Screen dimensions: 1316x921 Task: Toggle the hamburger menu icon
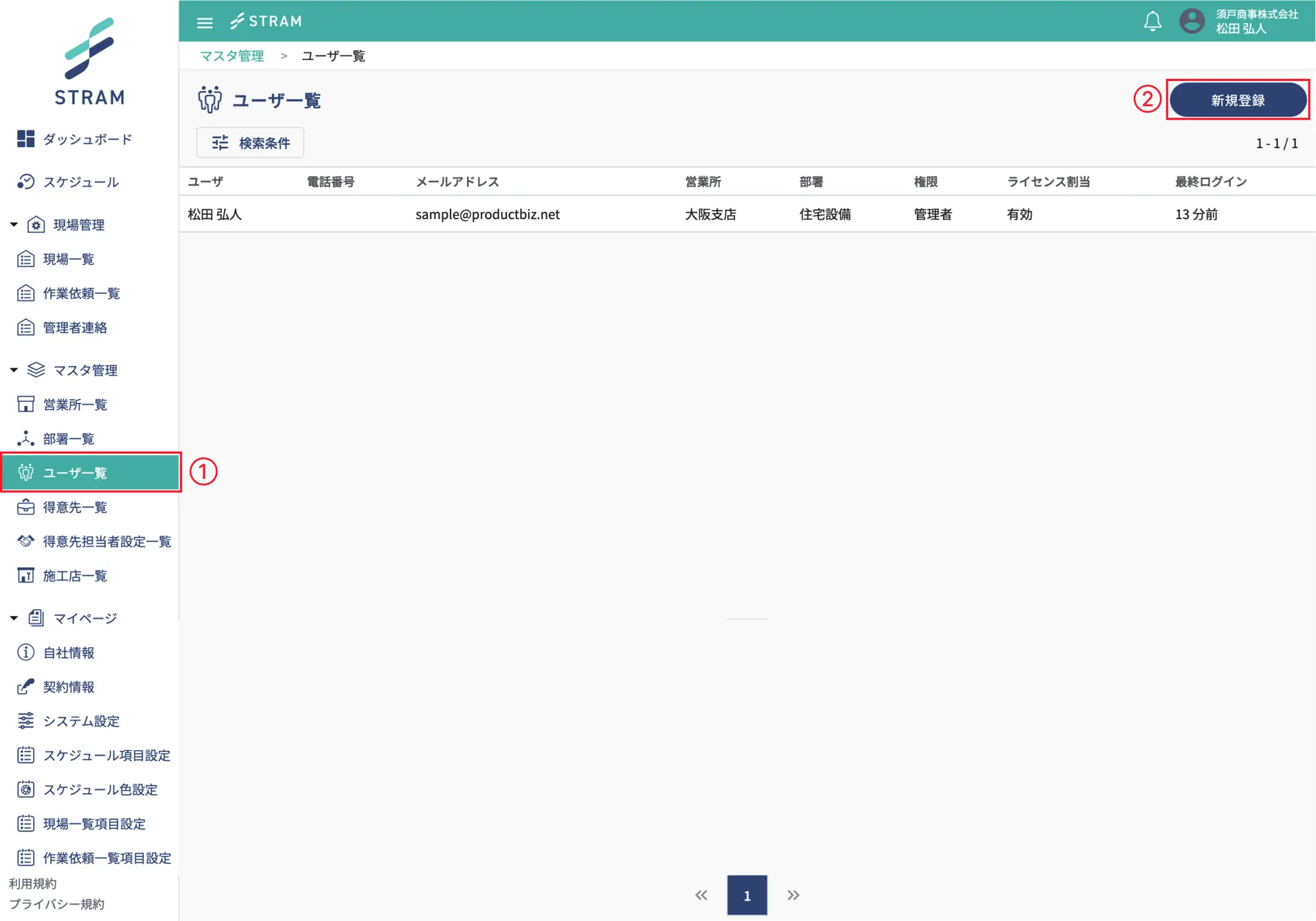click(x=205, y=23)
